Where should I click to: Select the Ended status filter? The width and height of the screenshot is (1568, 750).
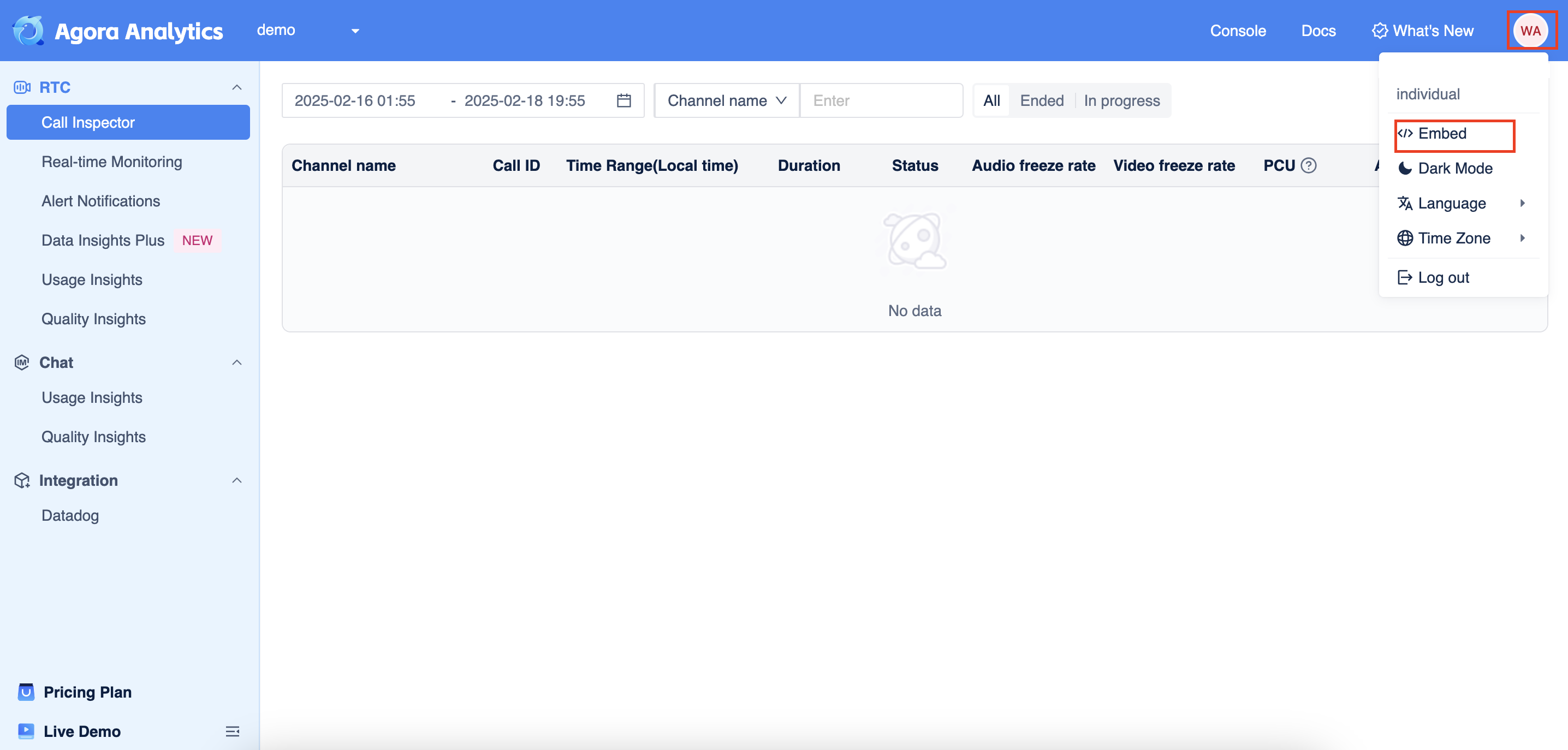(x=1042, y=100)
